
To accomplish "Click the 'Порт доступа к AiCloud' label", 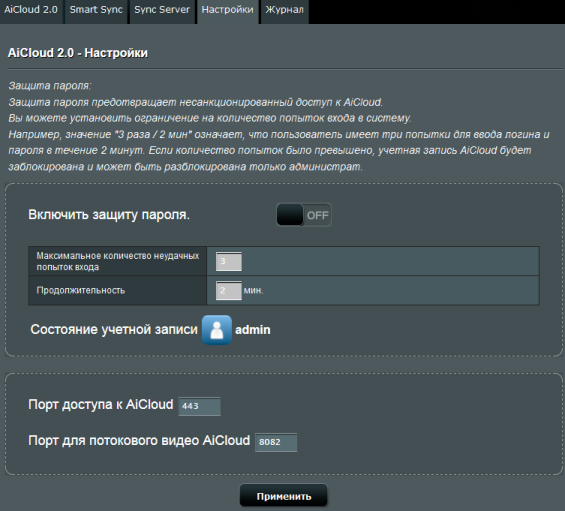I will [x=101, y=405].
